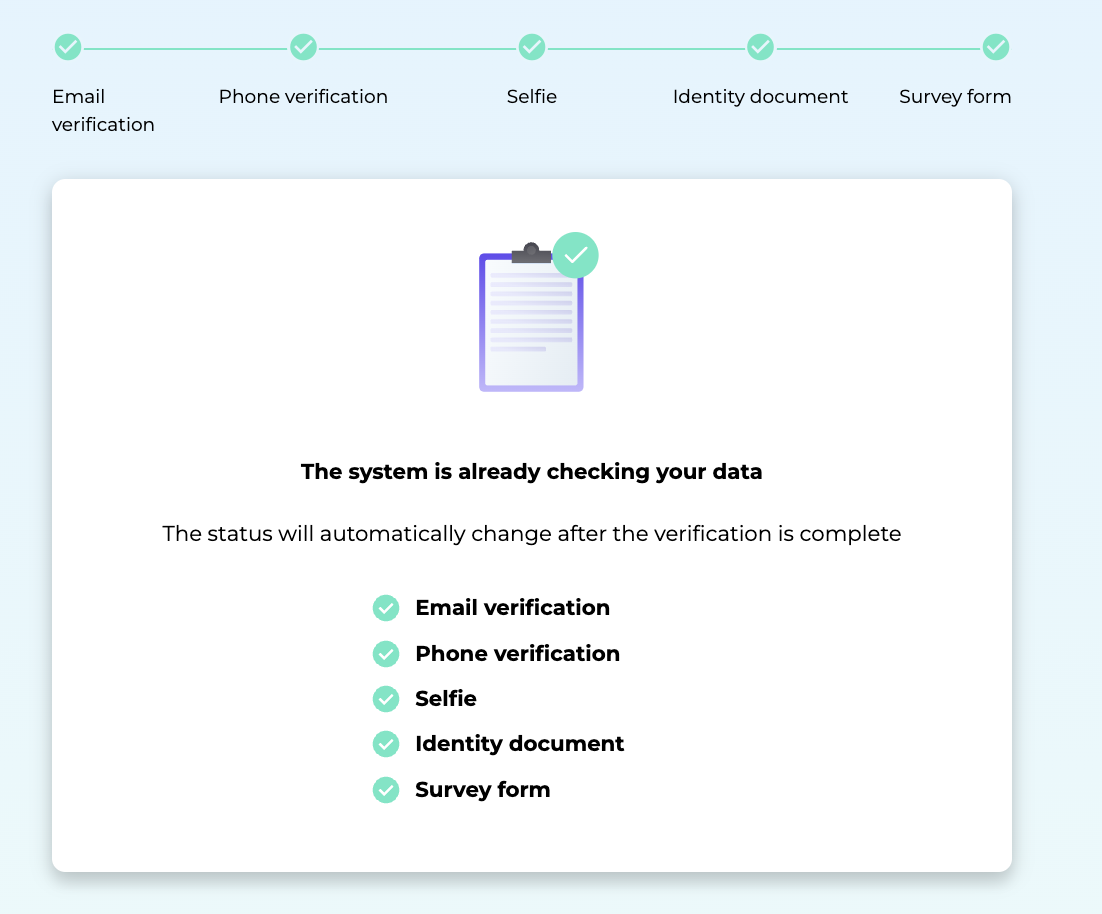Click the status will automatically change message
This screenshot has height=914, width=1102.
coord(531,534)
